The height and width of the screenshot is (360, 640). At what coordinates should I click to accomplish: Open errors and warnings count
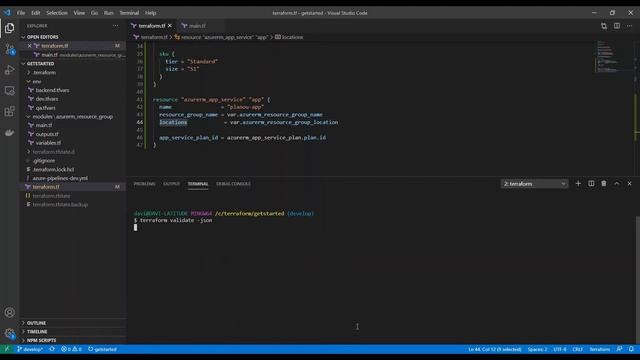71,349
